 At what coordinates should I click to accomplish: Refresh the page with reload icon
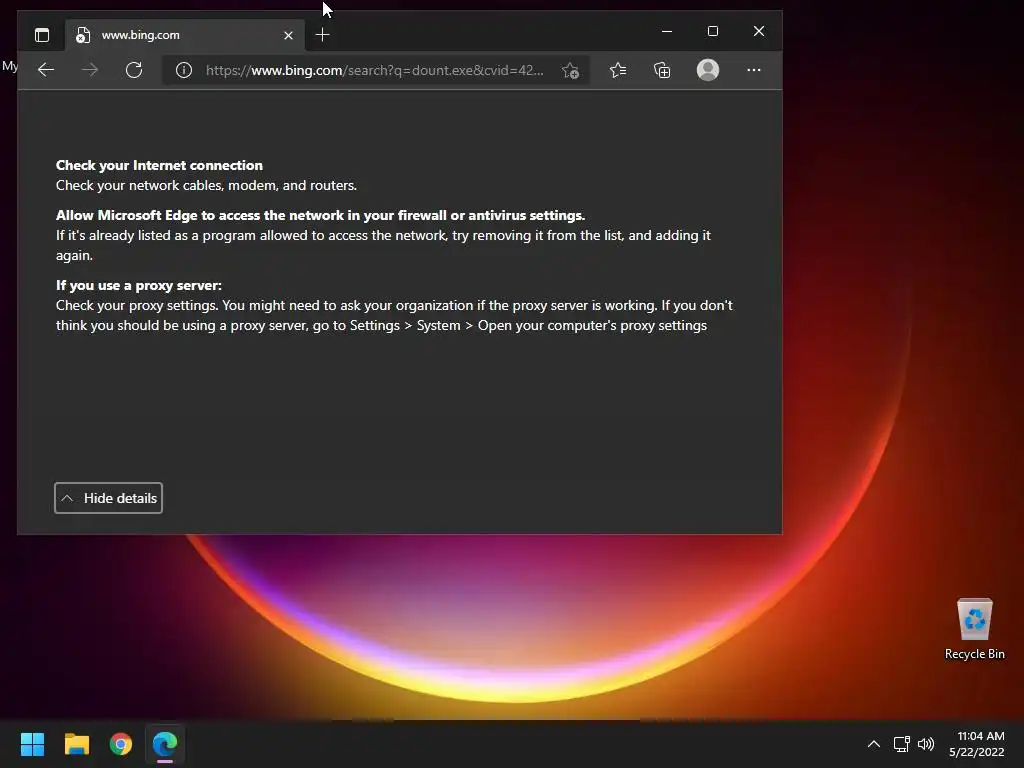point(134,70)
